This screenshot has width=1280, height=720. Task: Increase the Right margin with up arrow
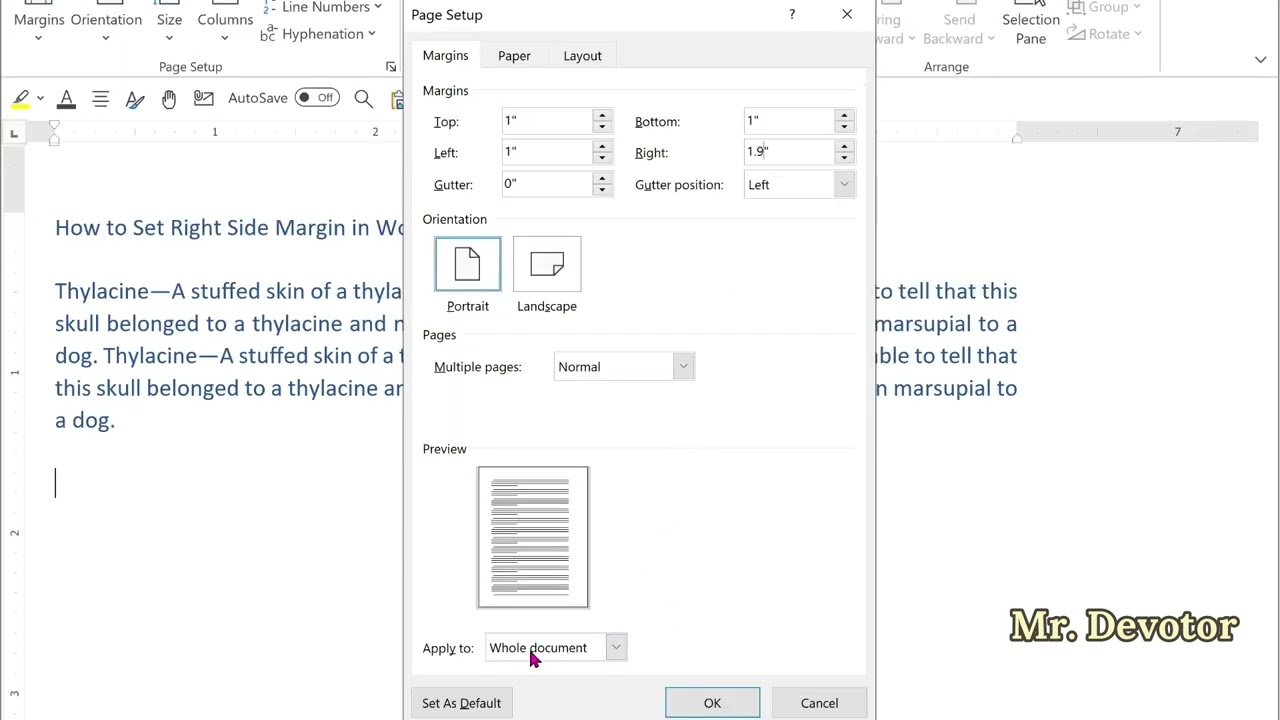pos(844,146)
